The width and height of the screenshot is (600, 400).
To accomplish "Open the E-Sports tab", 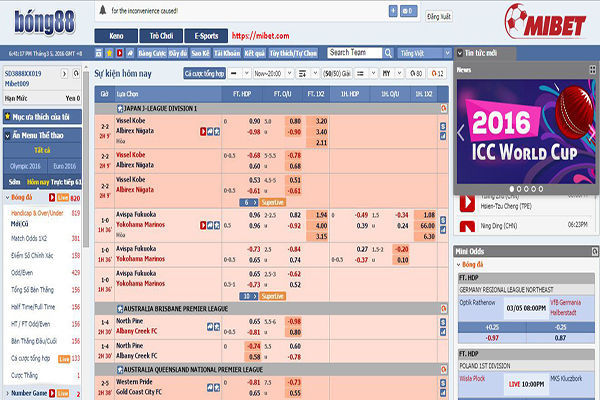I will click(x=206, y=36).
